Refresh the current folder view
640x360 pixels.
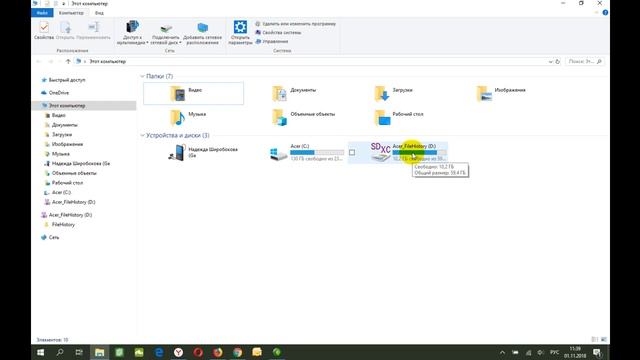558,62
